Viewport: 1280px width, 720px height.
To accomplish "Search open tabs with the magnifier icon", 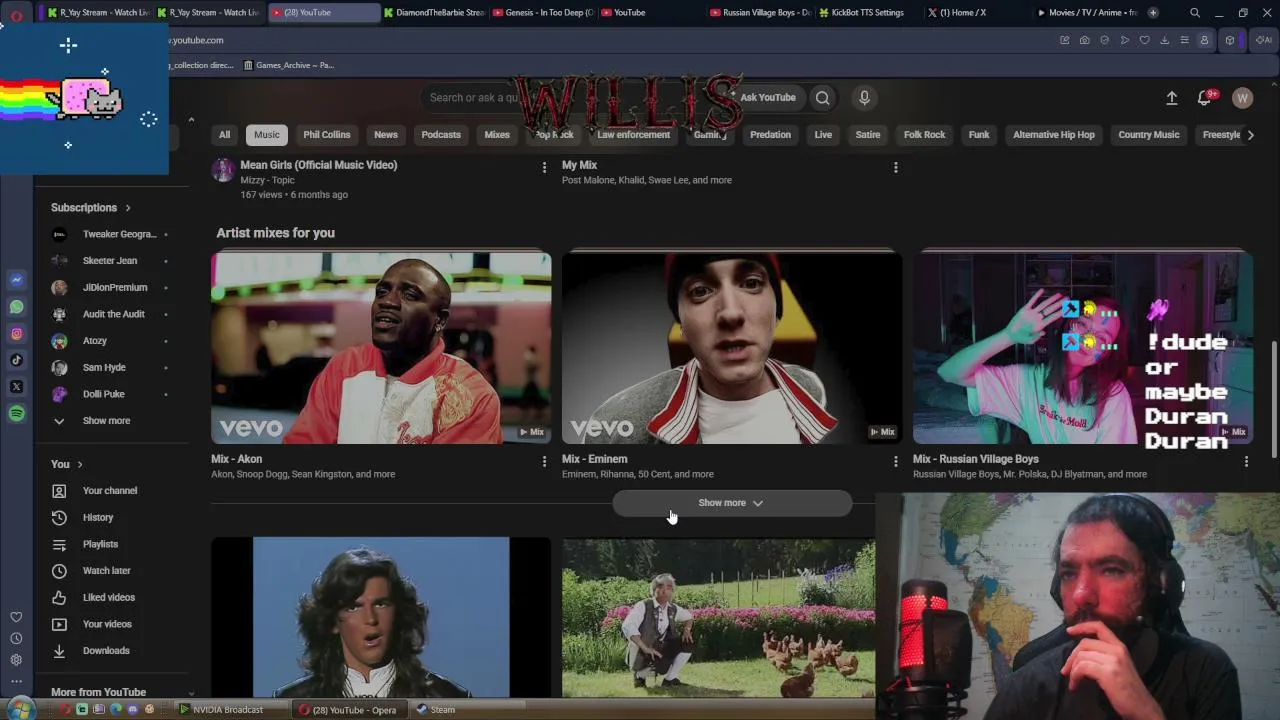I will [1195, 13].
